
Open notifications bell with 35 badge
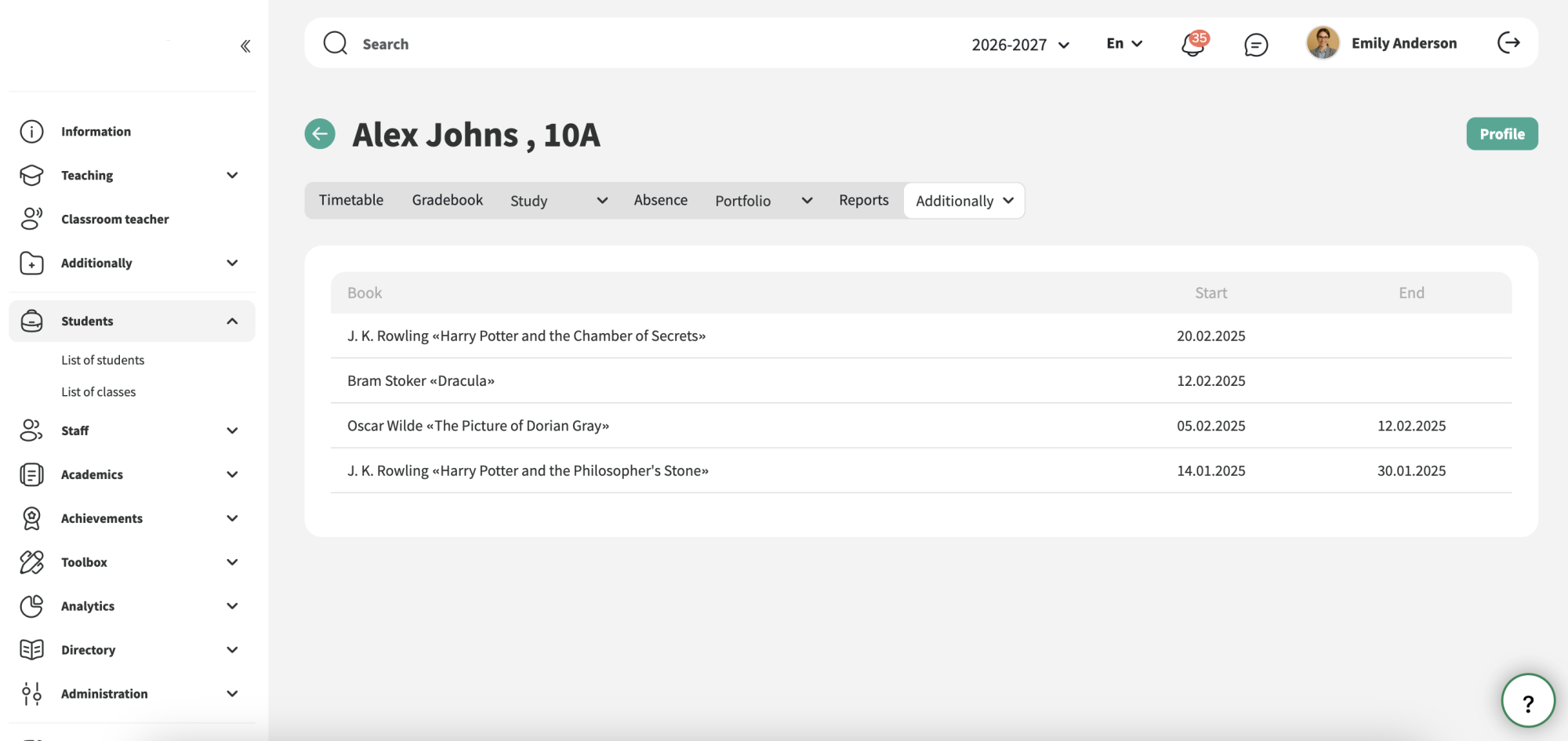coord(1194,44)
